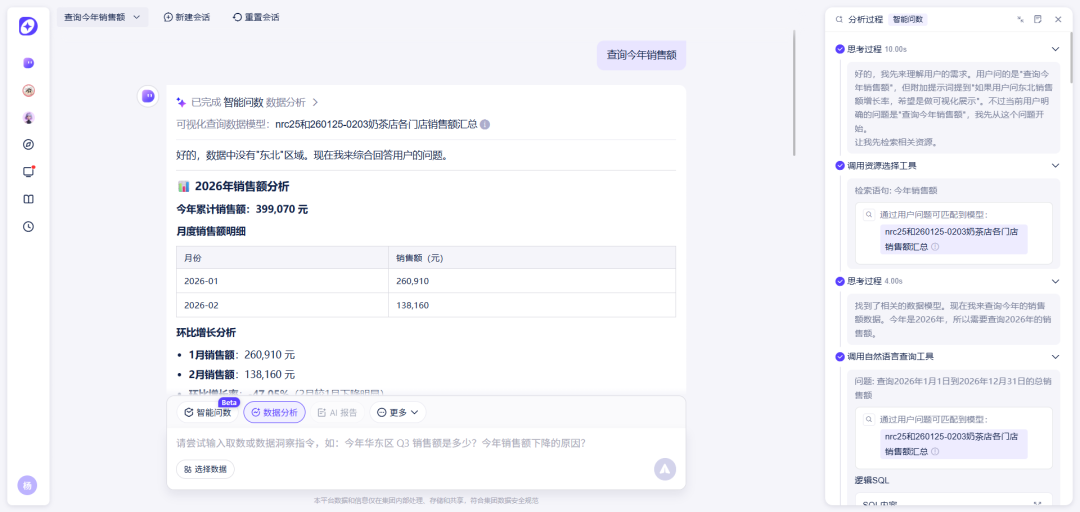
Task: Click the user avatar 杨 at sidebar bottom
Action: (x=28, y=485)
